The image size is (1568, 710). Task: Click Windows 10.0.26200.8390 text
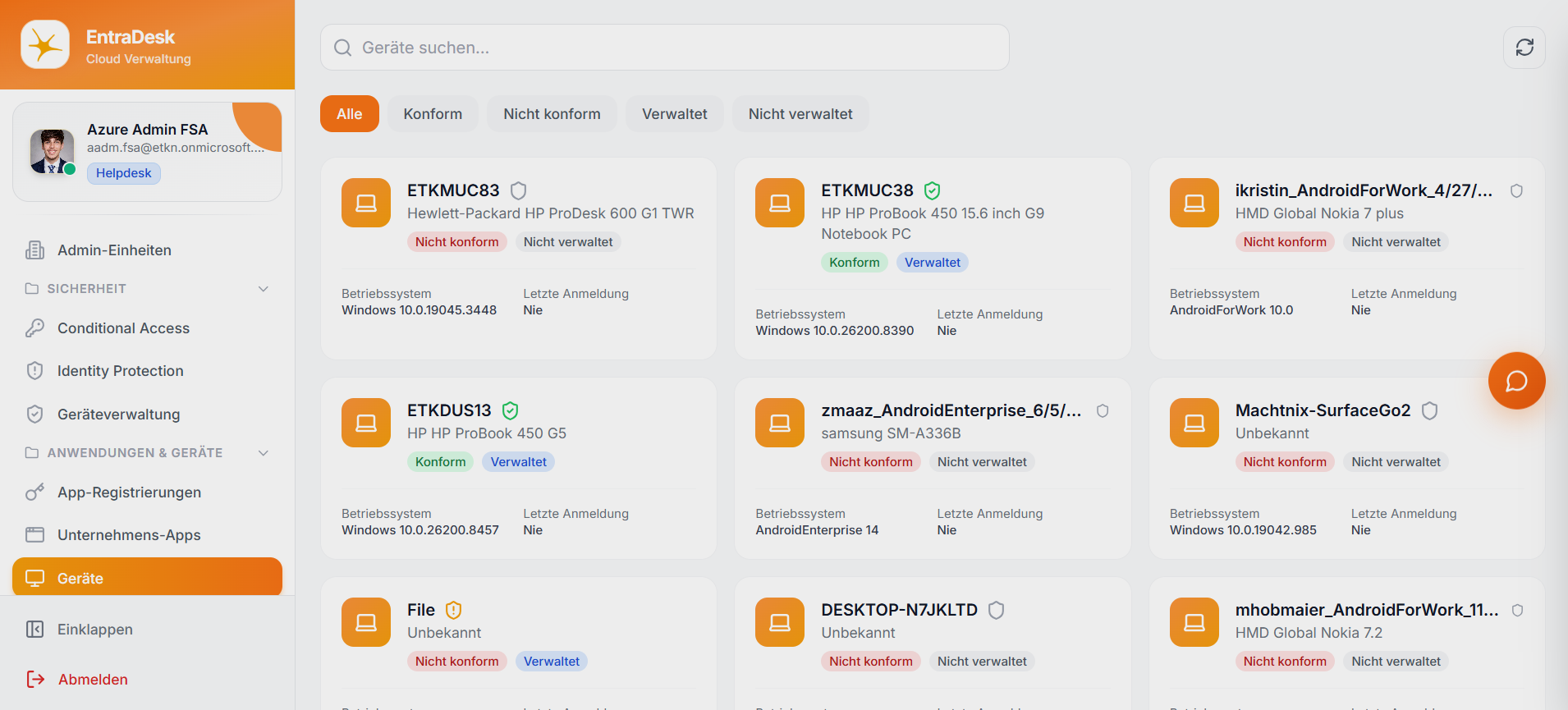[834, 331]
